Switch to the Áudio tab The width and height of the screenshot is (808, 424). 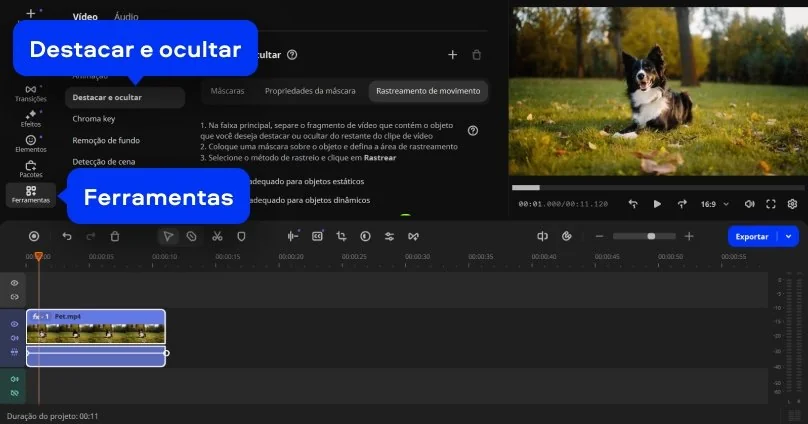pos(126,17)
